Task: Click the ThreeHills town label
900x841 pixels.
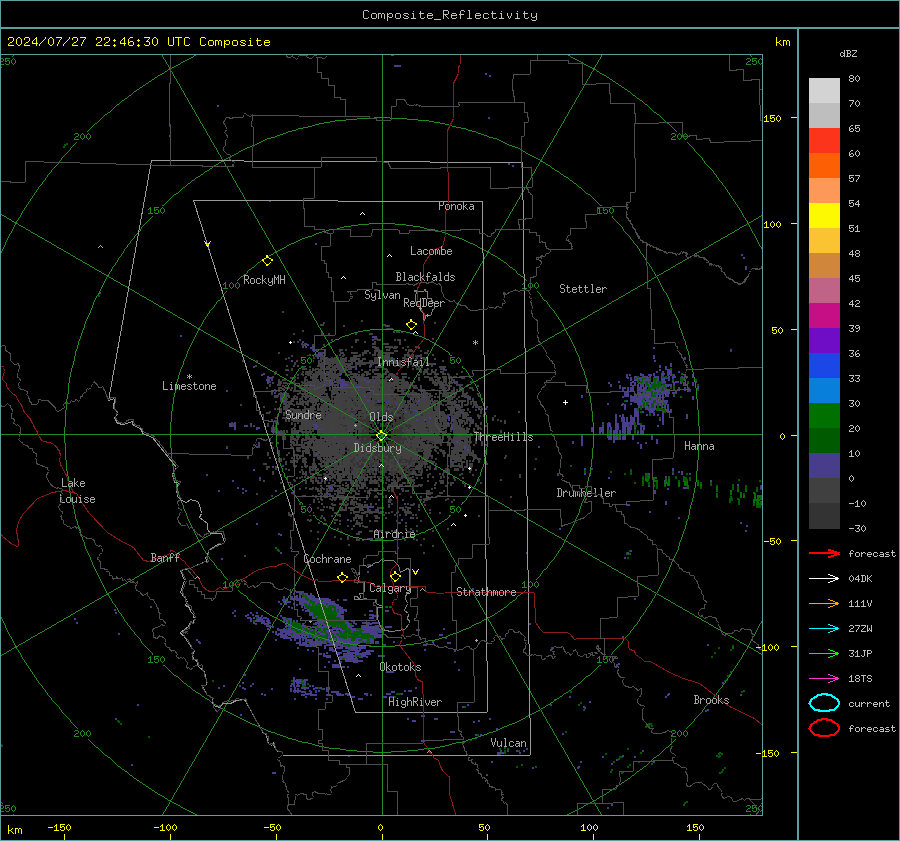Action: tap(503, 437)
